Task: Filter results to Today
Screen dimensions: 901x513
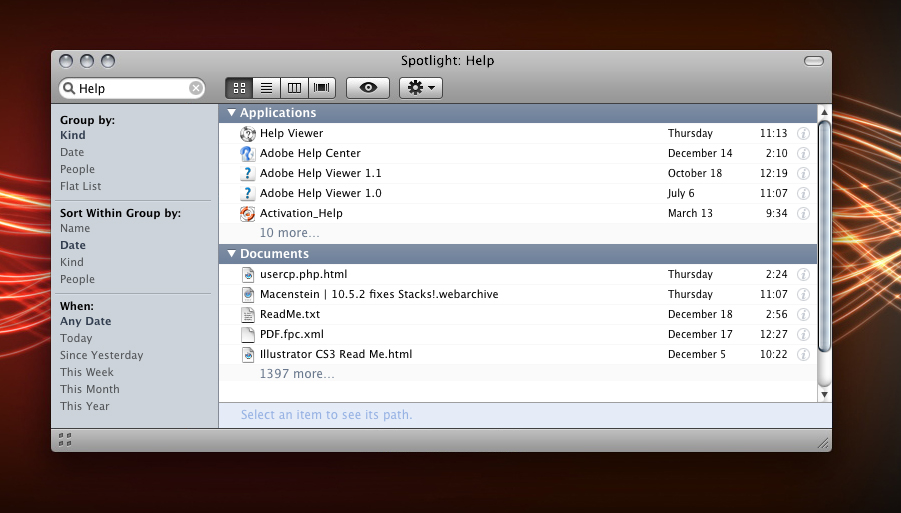Action: [76, 338]
